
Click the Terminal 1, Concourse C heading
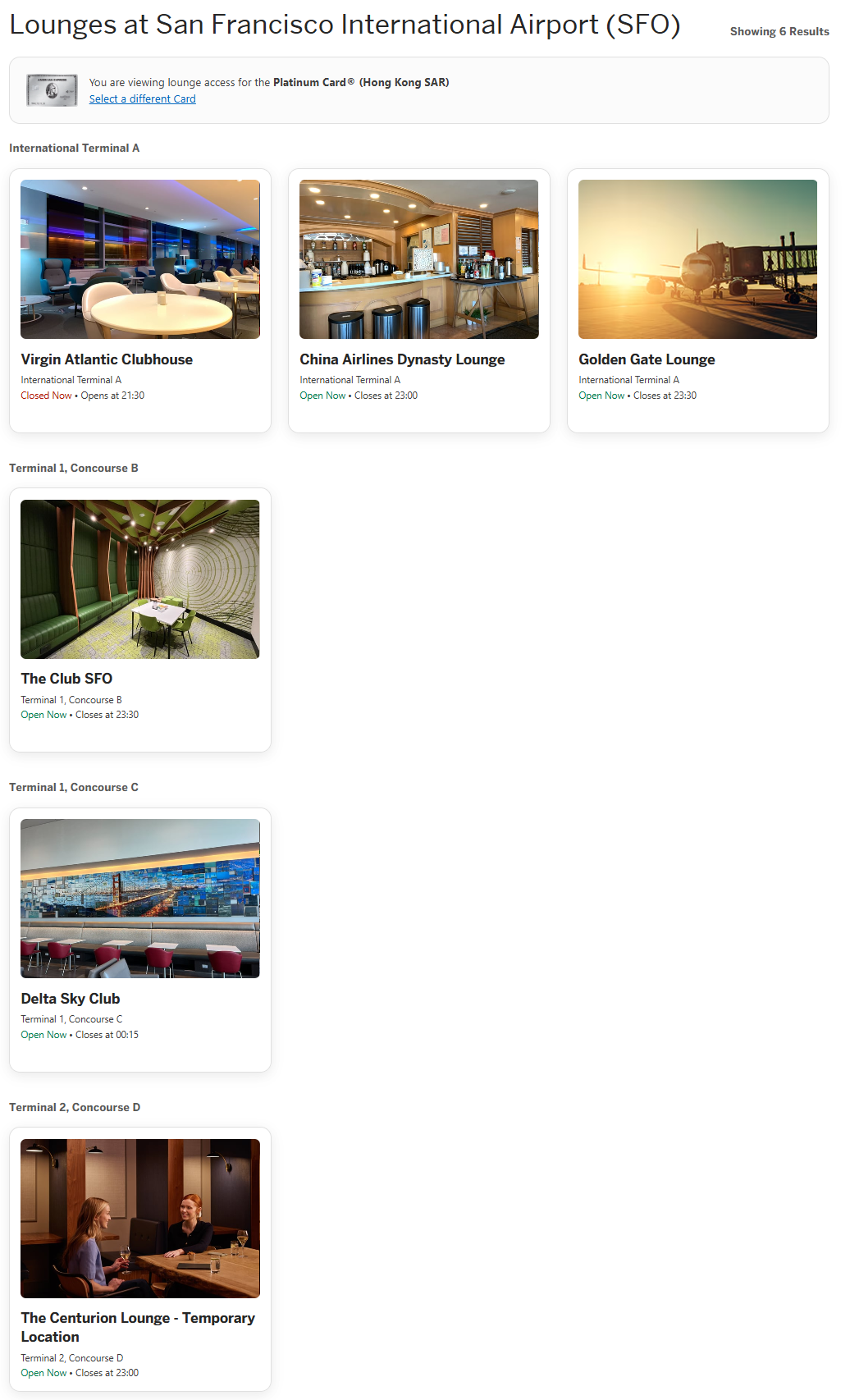click(x=74, y=787)
